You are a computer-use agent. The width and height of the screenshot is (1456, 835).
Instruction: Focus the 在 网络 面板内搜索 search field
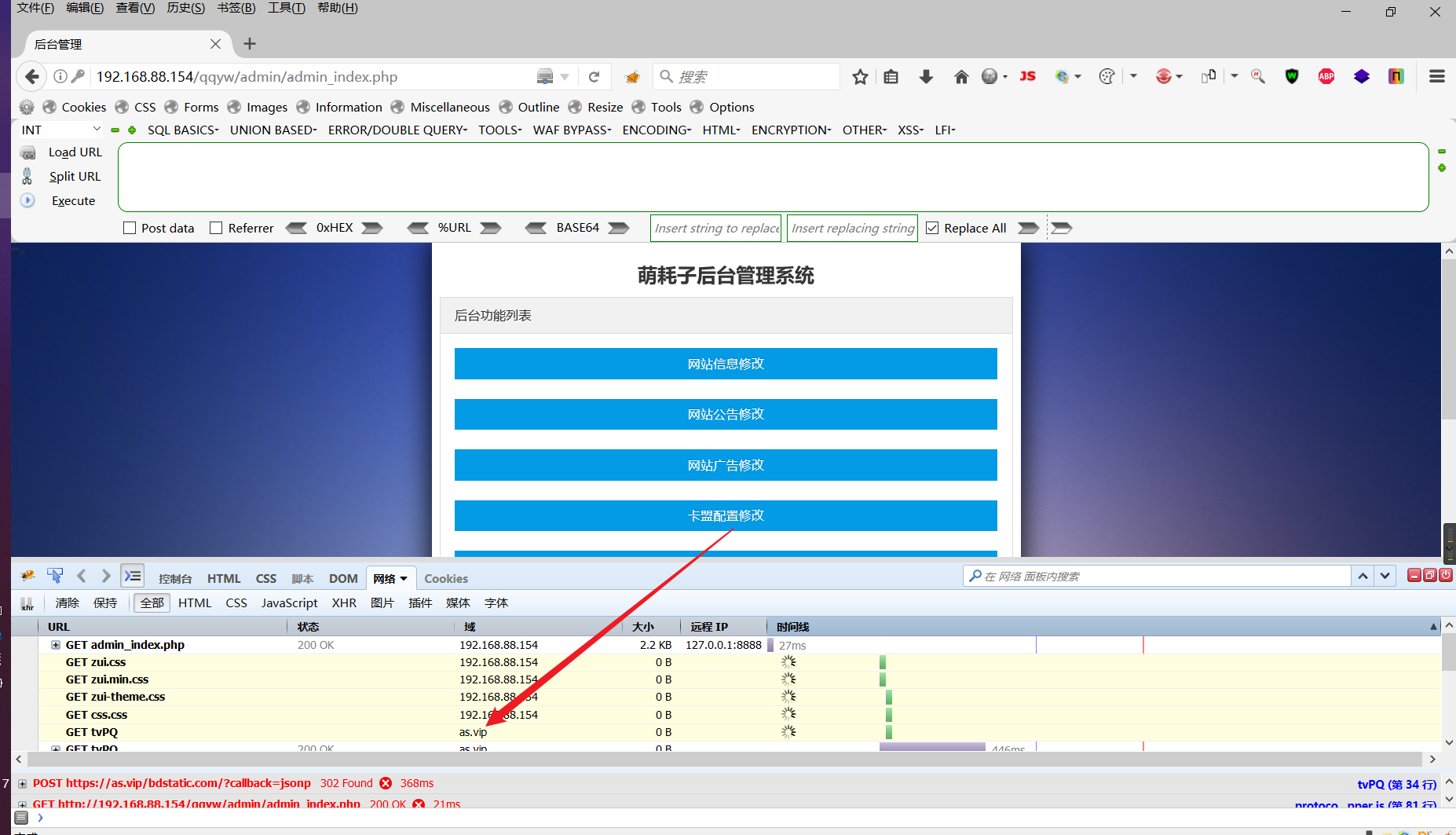pyautogui.click(x=1158, y=576)
